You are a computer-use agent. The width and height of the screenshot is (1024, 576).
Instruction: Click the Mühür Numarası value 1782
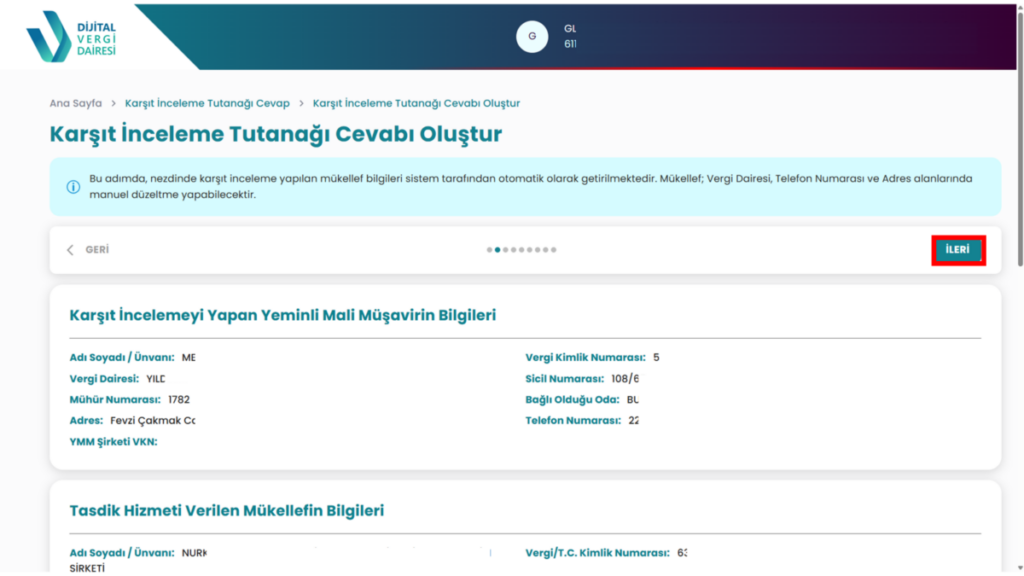pyautogui.click(x=179, y=400)
